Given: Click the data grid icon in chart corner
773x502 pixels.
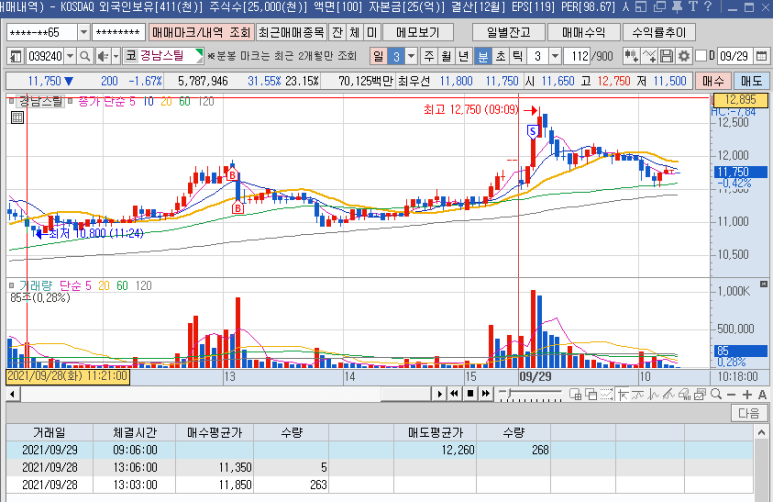Looking at the screenshot, I should [x=17, y=117].
